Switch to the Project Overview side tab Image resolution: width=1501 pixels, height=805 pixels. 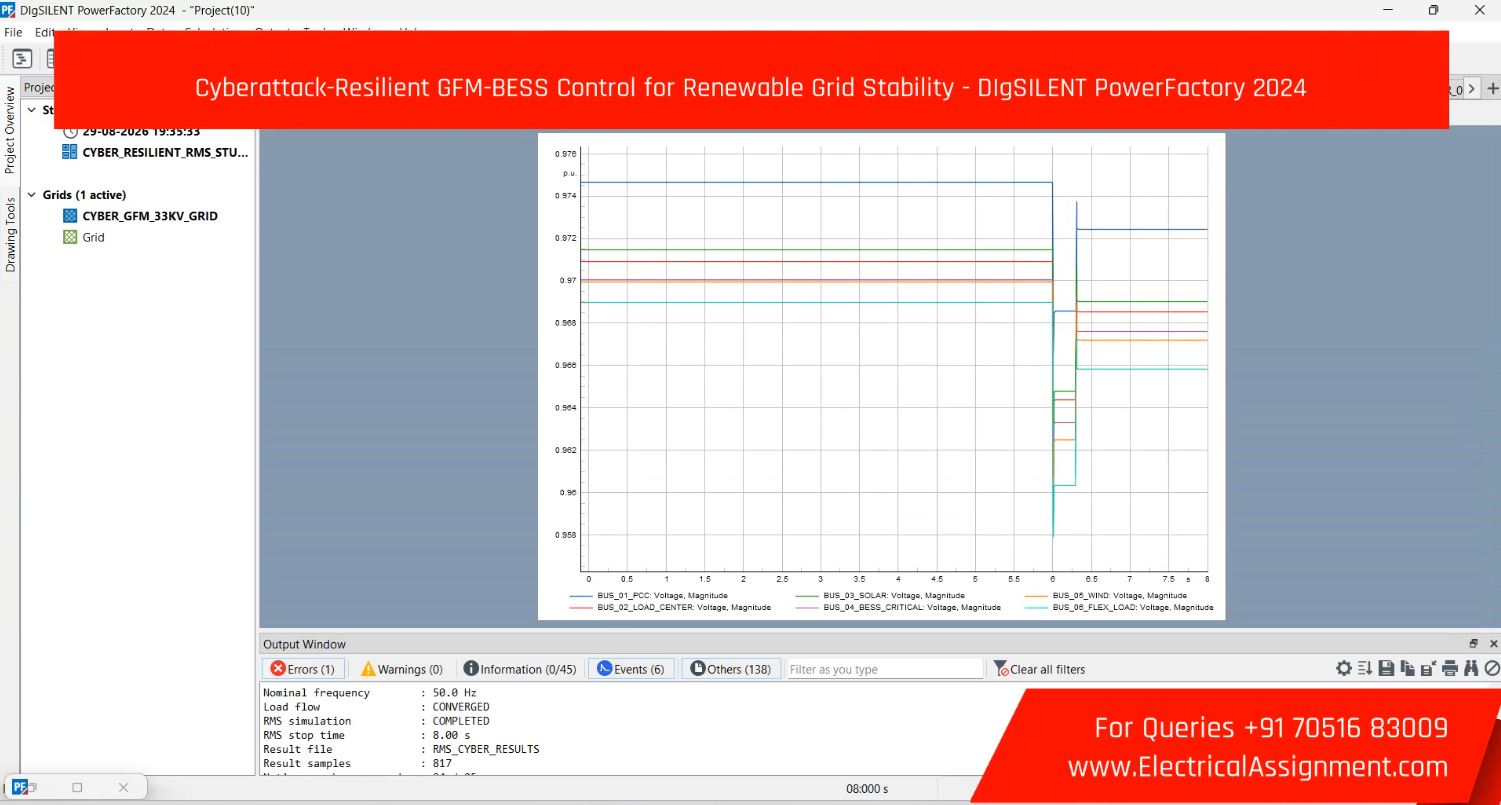[10, 130]
